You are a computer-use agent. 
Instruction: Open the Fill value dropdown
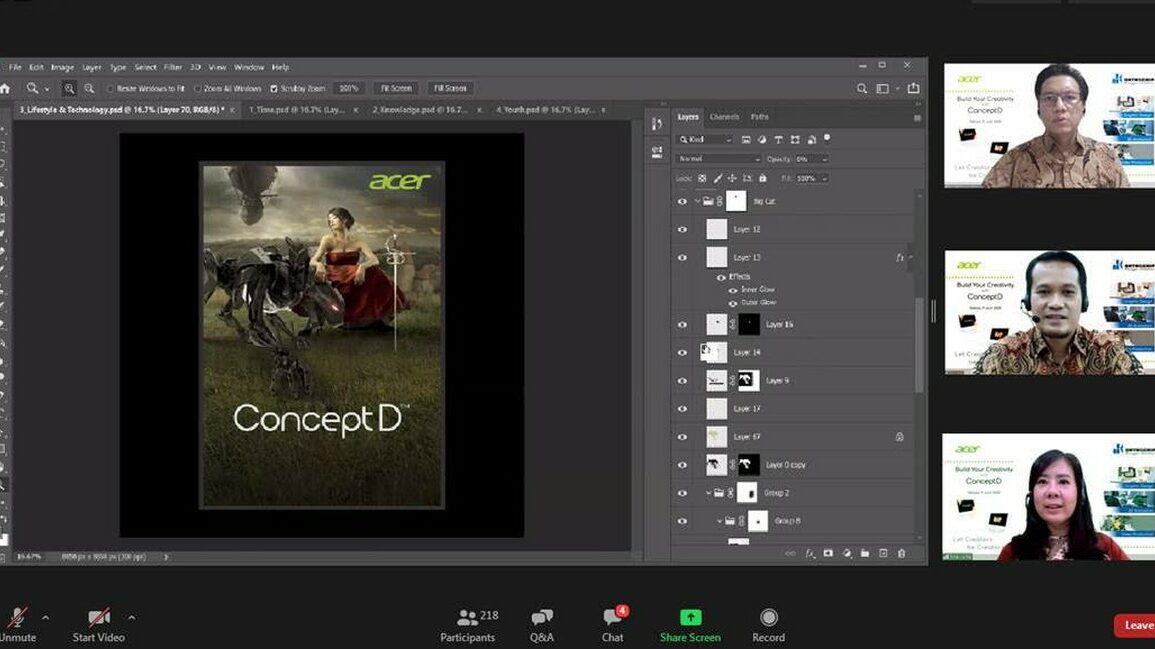click(x=824, y=178)
